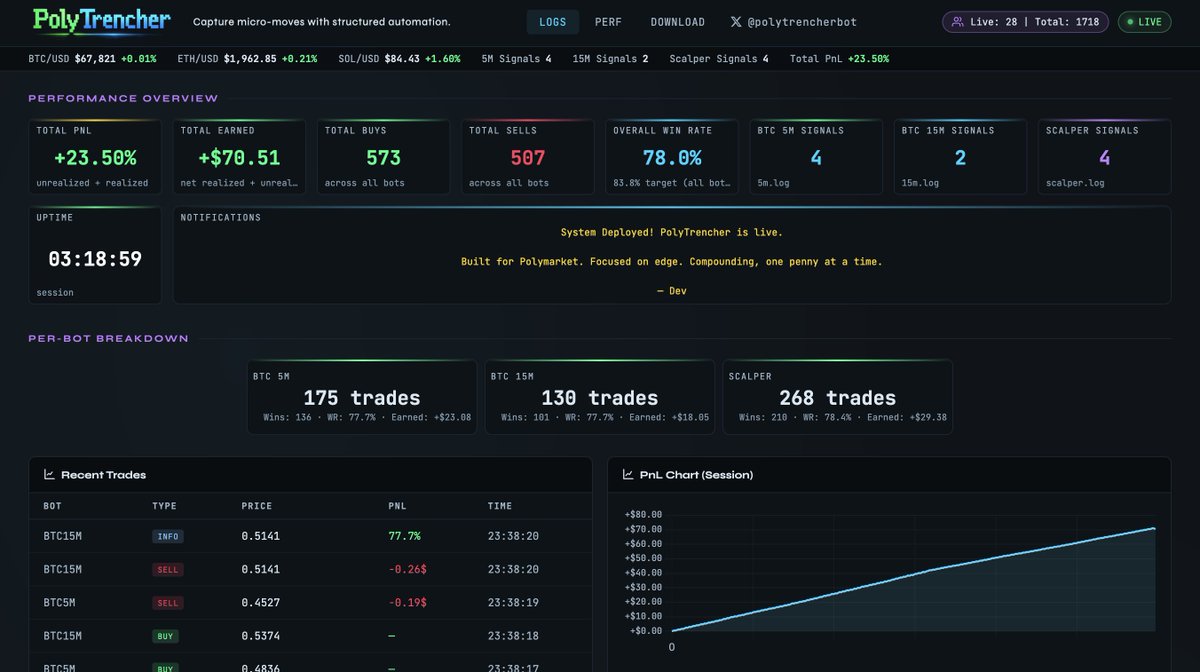
Task: Click the scalper.log label
Action: [x=1074, y=183]
